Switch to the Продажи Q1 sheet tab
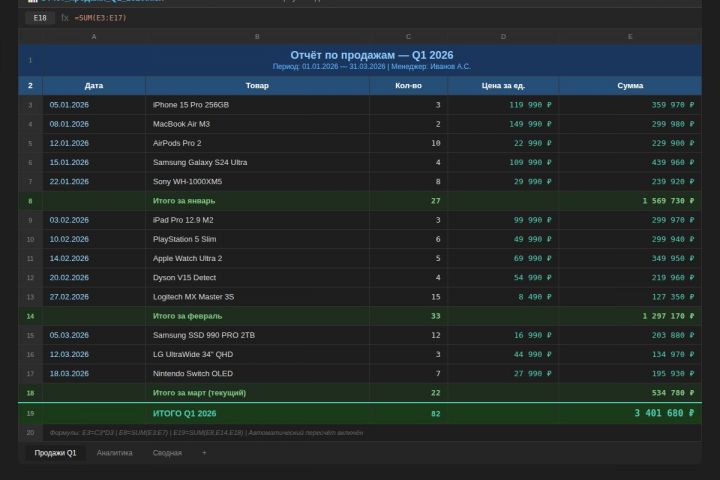Viewport: 720px width, 480px height. [x=55, y=453]
